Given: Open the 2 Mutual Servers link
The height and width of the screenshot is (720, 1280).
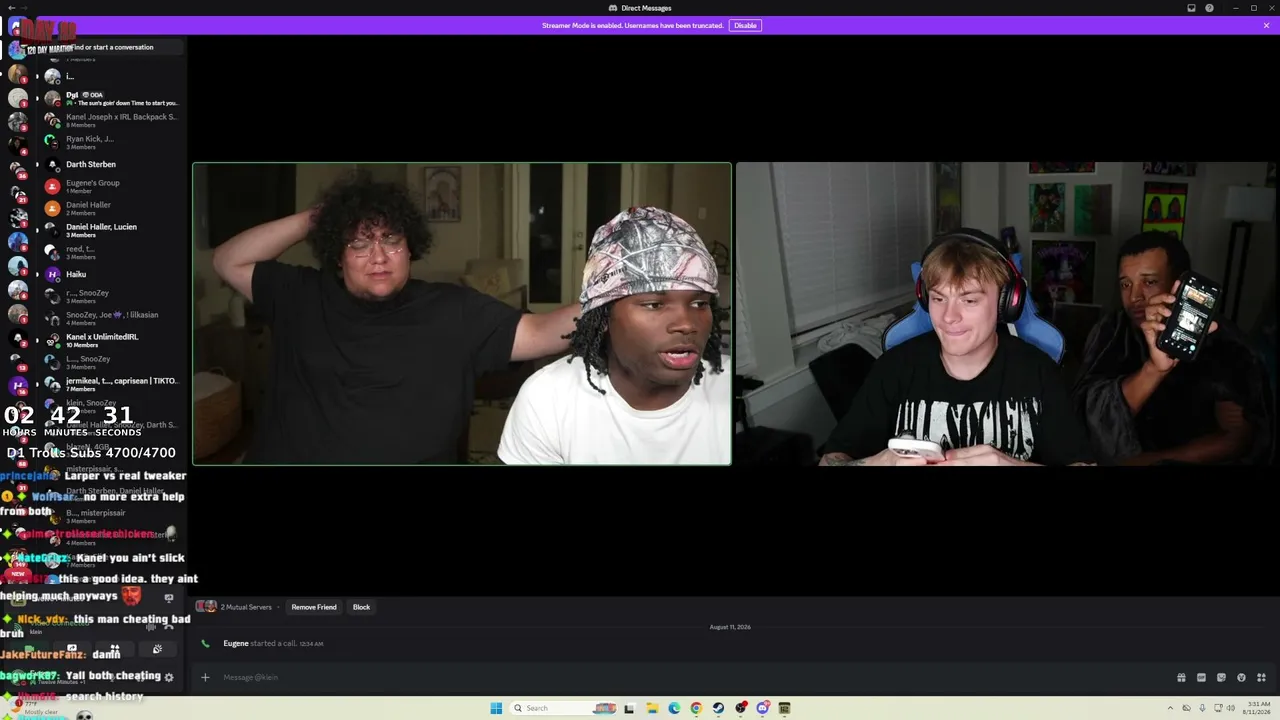Looking at the screenshot, I should [246, 607].
